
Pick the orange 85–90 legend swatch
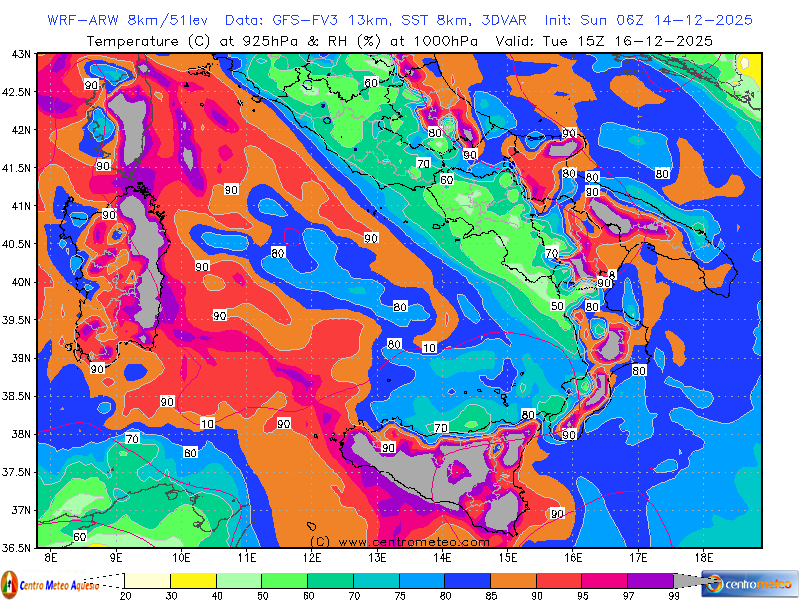512,581
